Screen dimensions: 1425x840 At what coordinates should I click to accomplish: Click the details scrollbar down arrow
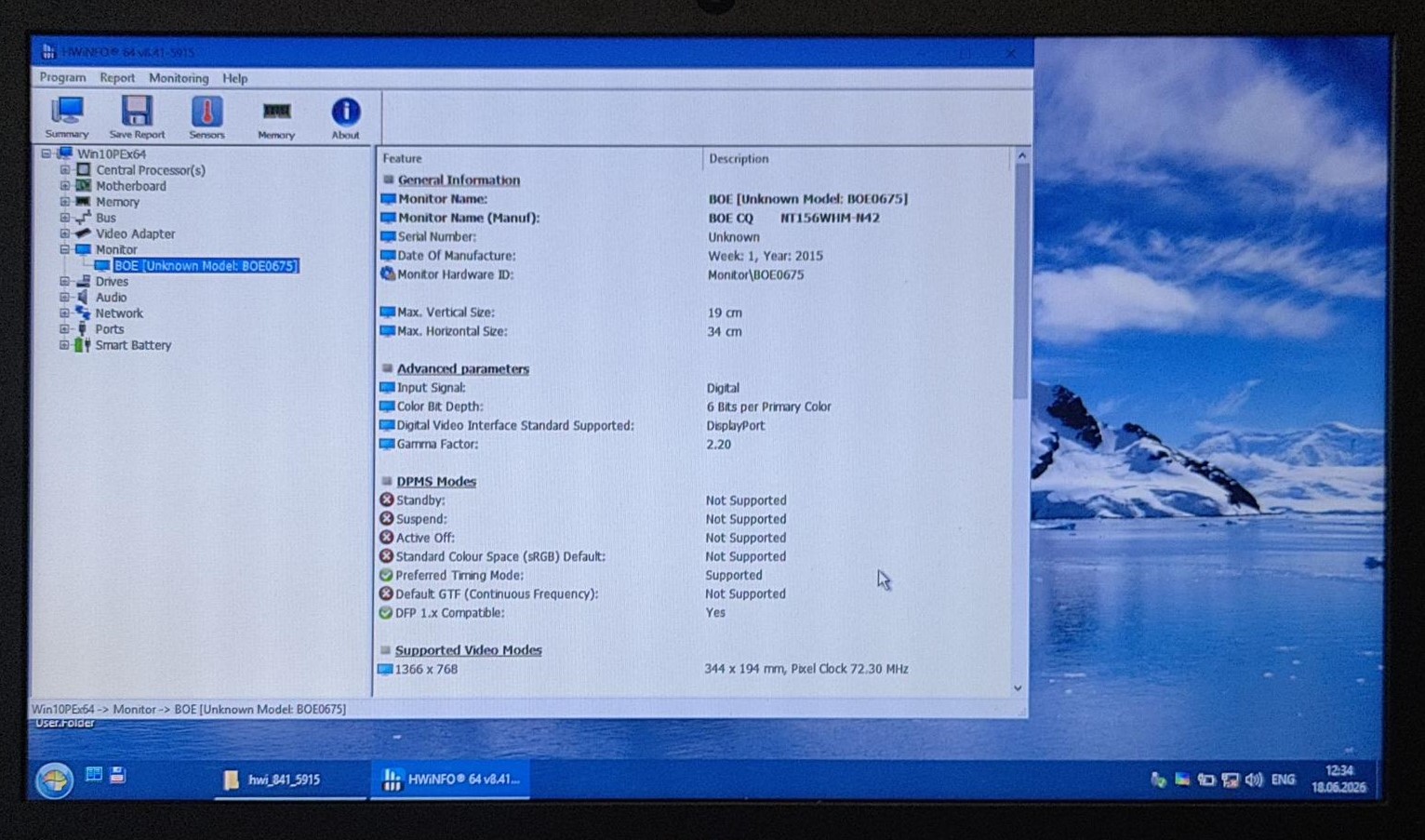[x=1018, y=687]
